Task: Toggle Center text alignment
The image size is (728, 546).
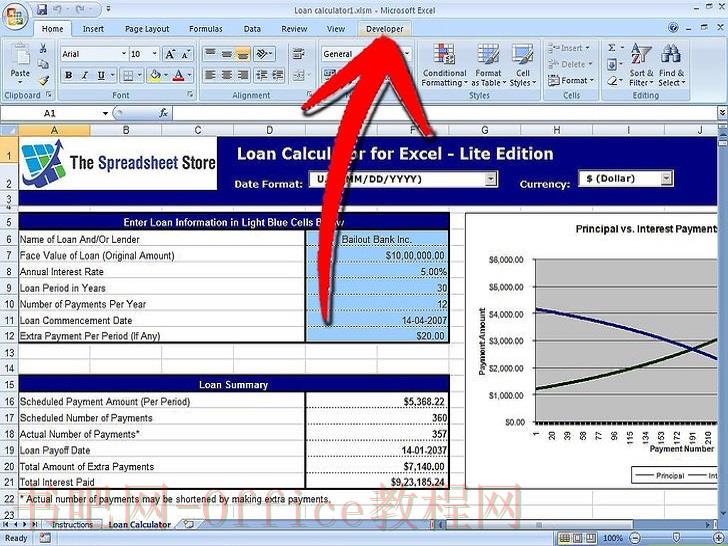Action: [x=227, y=75]
